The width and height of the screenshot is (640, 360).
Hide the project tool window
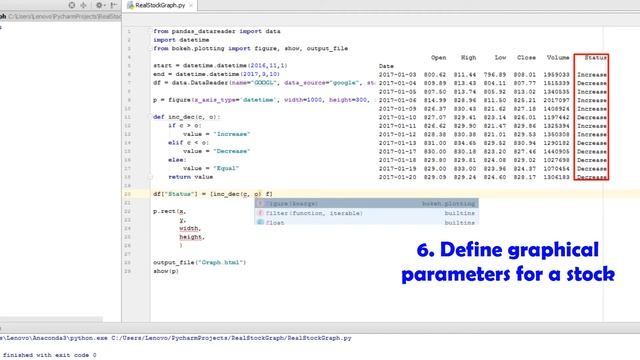click(114, 5)
